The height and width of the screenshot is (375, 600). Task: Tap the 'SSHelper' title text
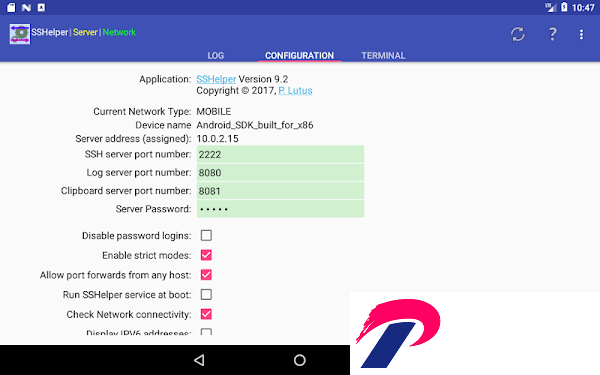[50, 32]
